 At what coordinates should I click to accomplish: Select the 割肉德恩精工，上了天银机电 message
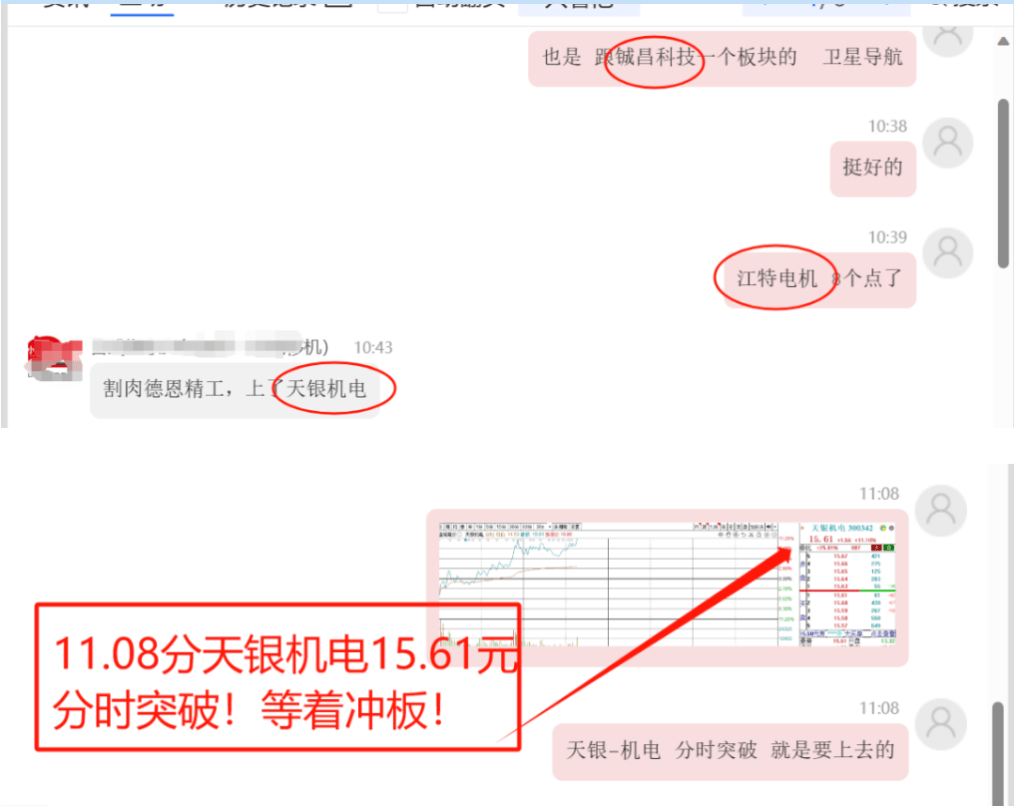(x=235, y=390)
